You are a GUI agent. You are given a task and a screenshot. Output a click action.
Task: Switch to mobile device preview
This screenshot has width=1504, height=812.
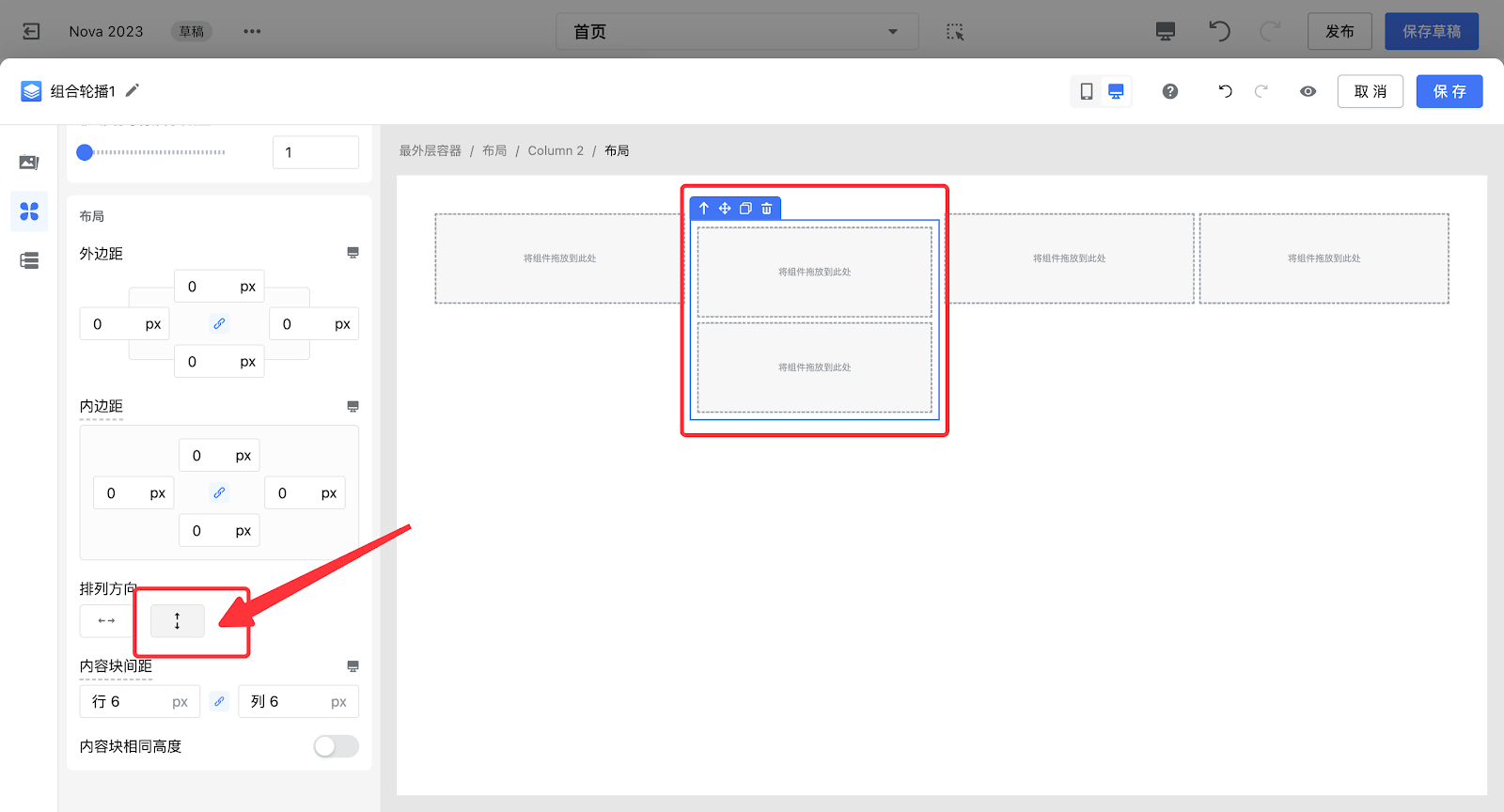coord(1087,91)
